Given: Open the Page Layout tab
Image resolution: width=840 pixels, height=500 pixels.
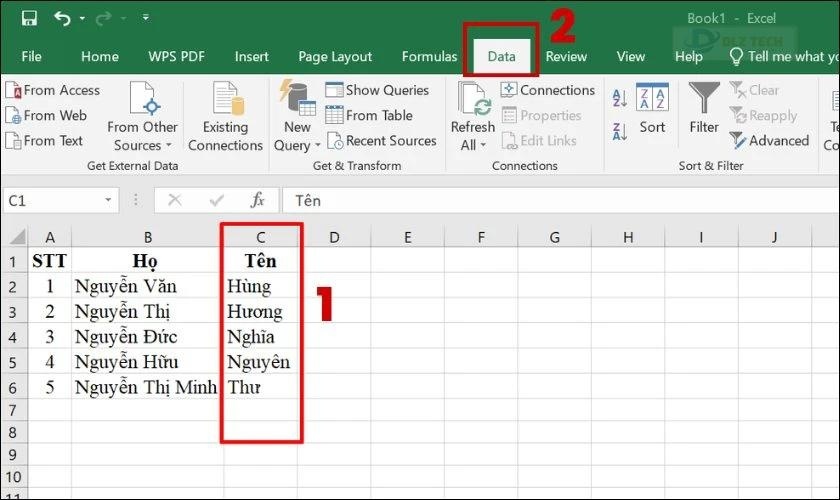Looking at the screenshot, I should [x=335, y=56].
